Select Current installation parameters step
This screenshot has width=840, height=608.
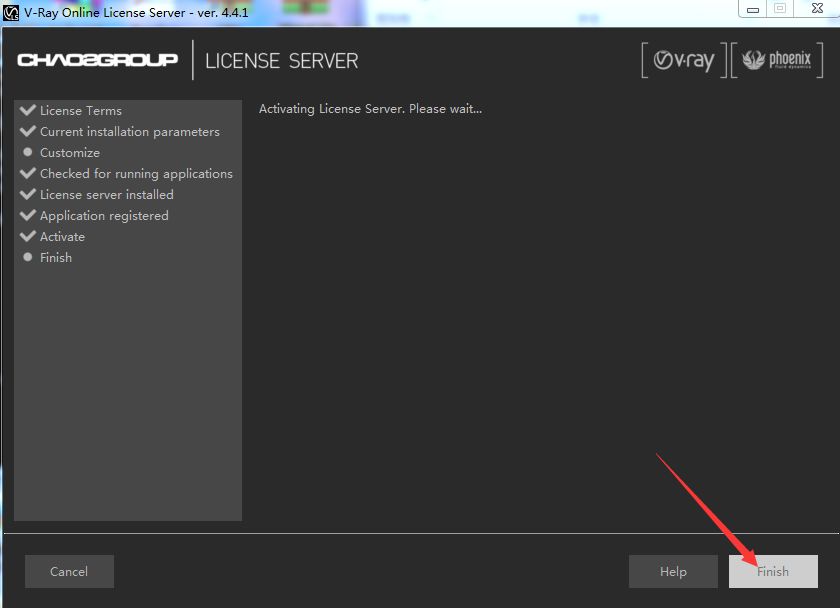[130, 131]
